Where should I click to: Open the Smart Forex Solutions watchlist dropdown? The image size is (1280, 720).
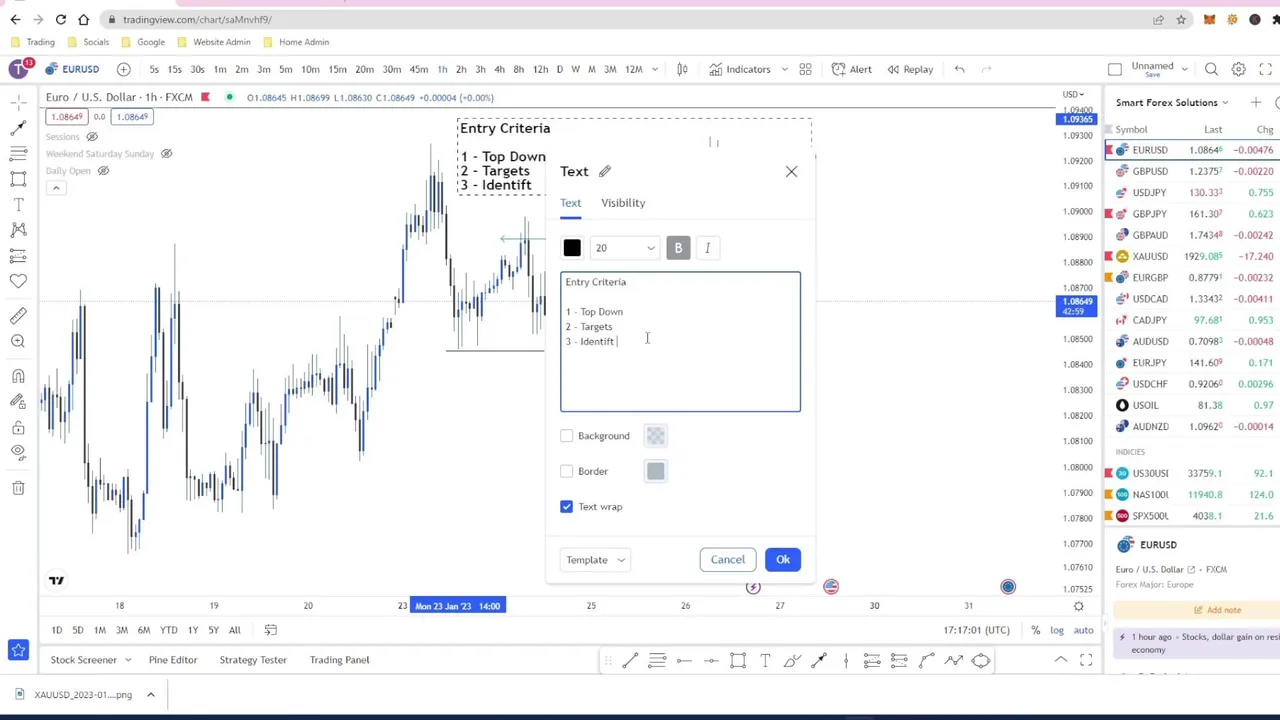coord(1172,103)
